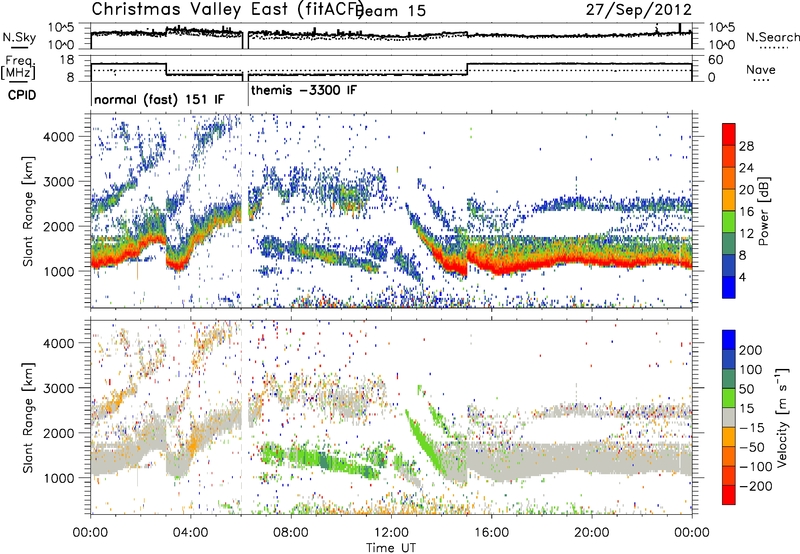Click the '2000' tick on velocity panel
Image resolution: width=800 pixels, height=554 pixels.
click(x=58, y=433)
